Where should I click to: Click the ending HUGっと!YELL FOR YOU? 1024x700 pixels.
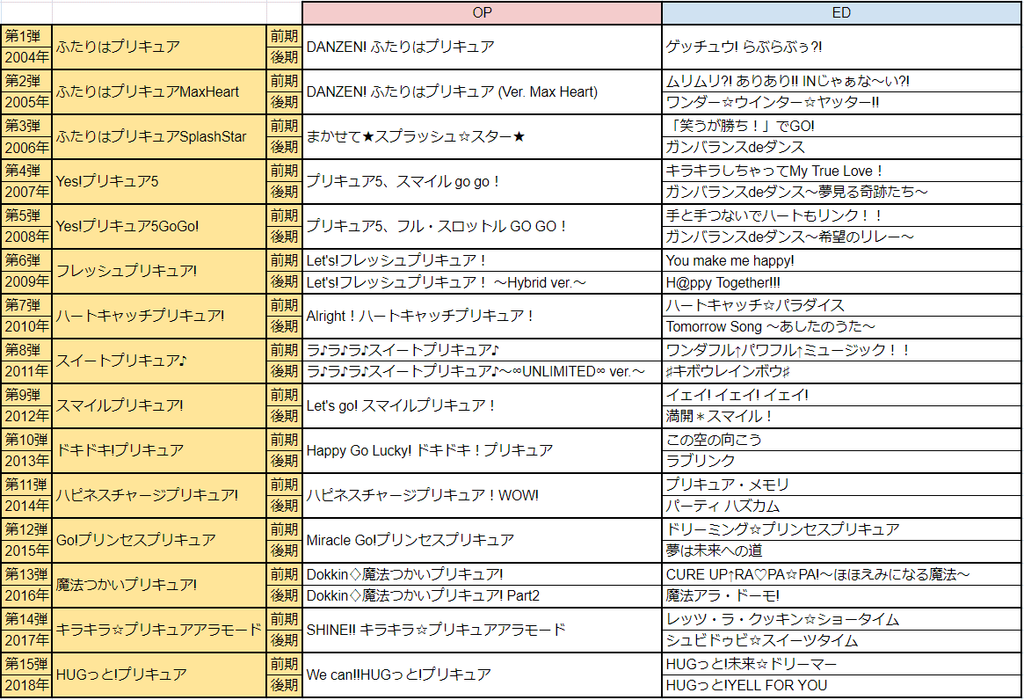coord(841,686)
